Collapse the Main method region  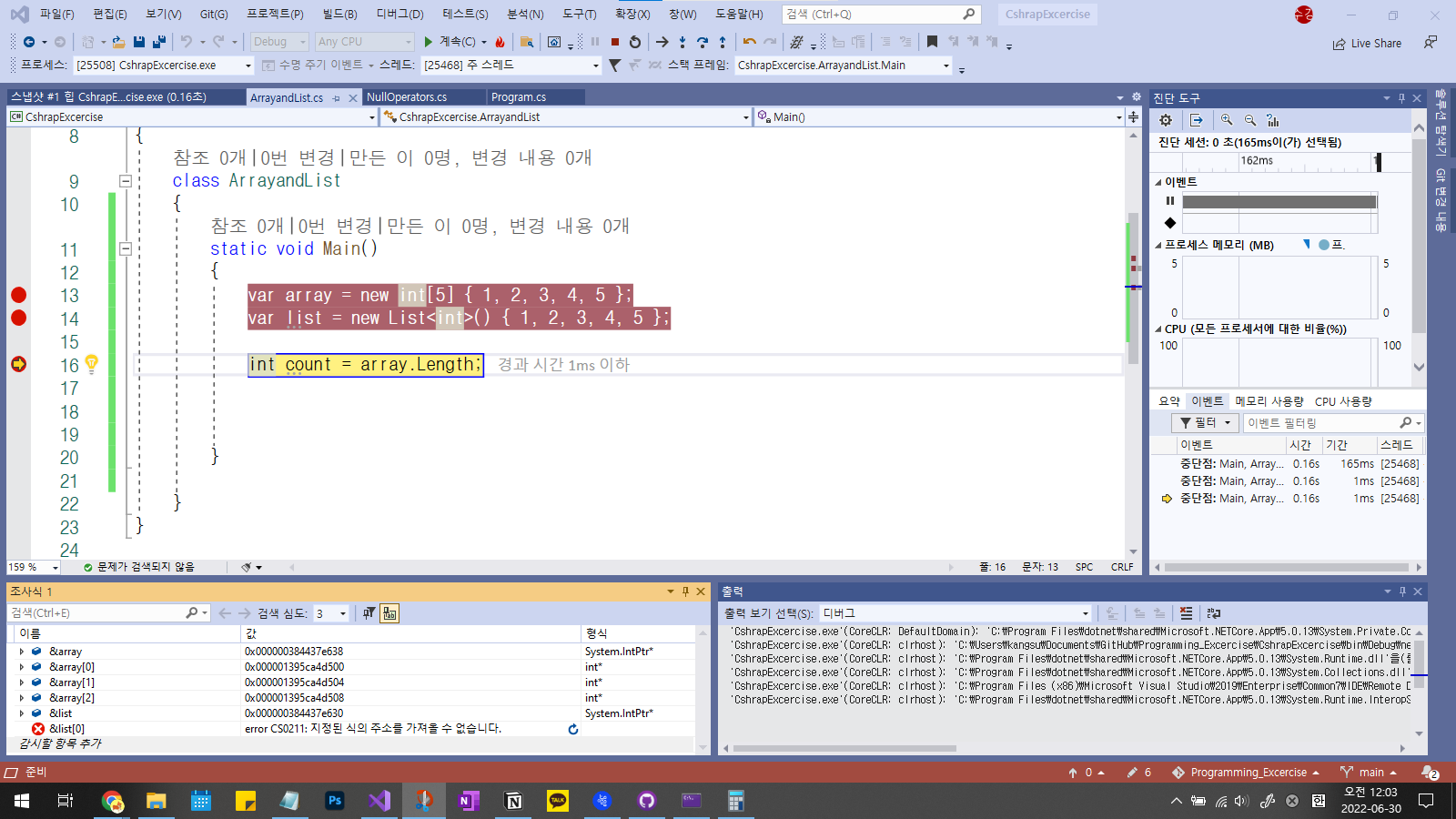[126, 248]
